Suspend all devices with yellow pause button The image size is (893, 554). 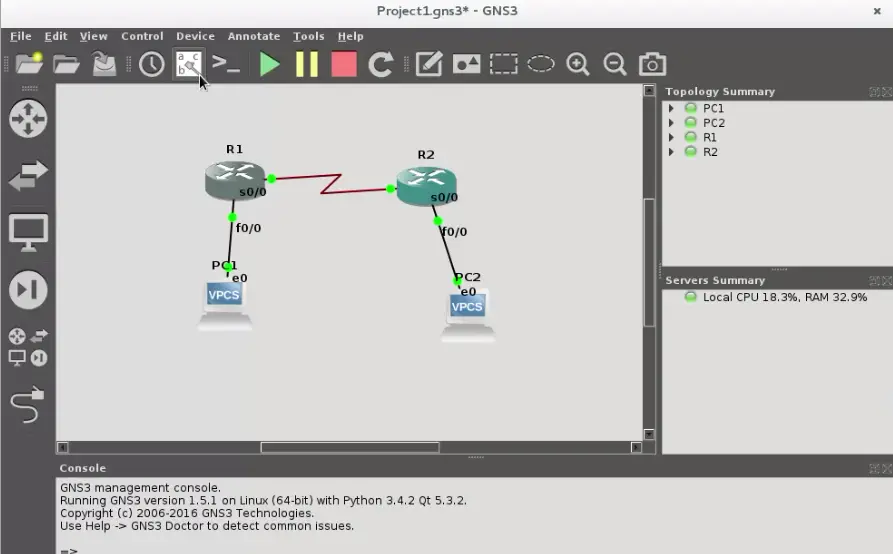[x=307, y=64]
